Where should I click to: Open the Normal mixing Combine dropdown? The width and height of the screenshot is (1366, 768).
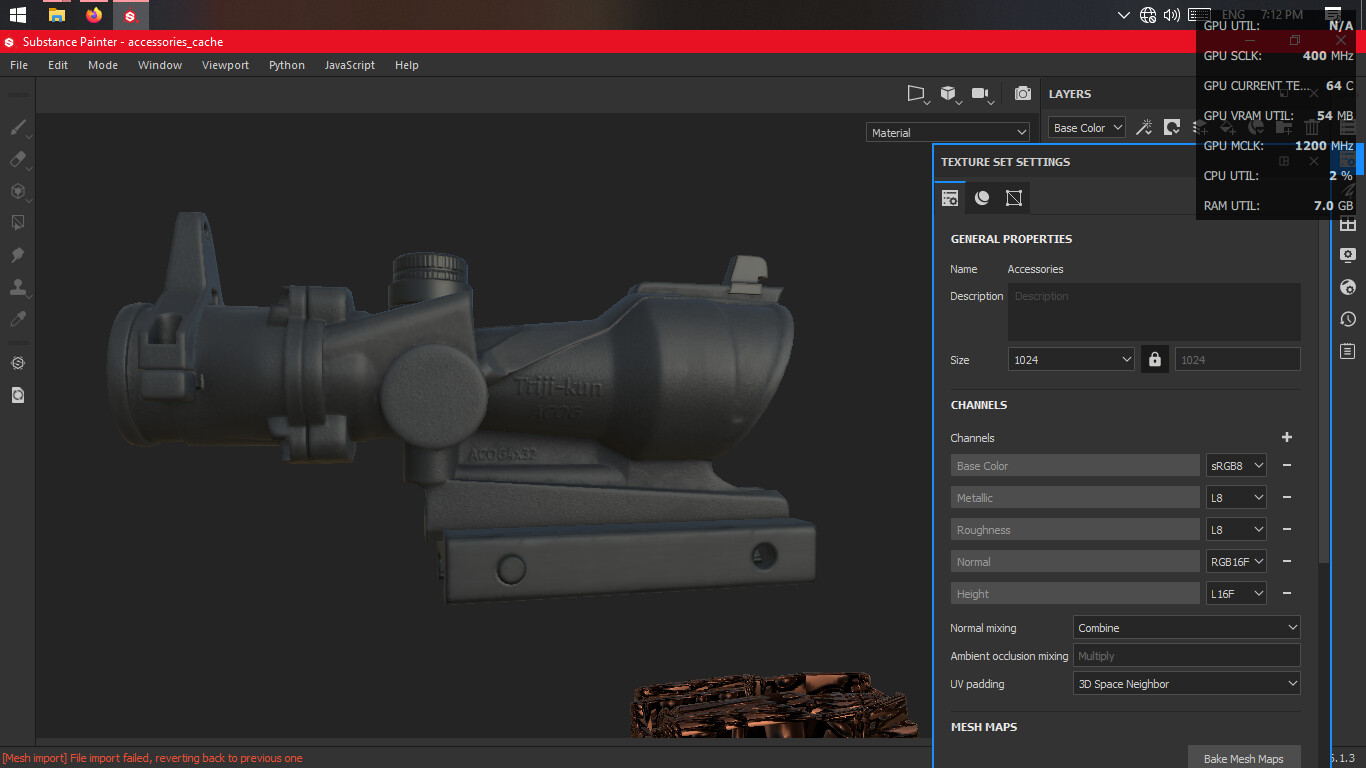[1186, 627]
